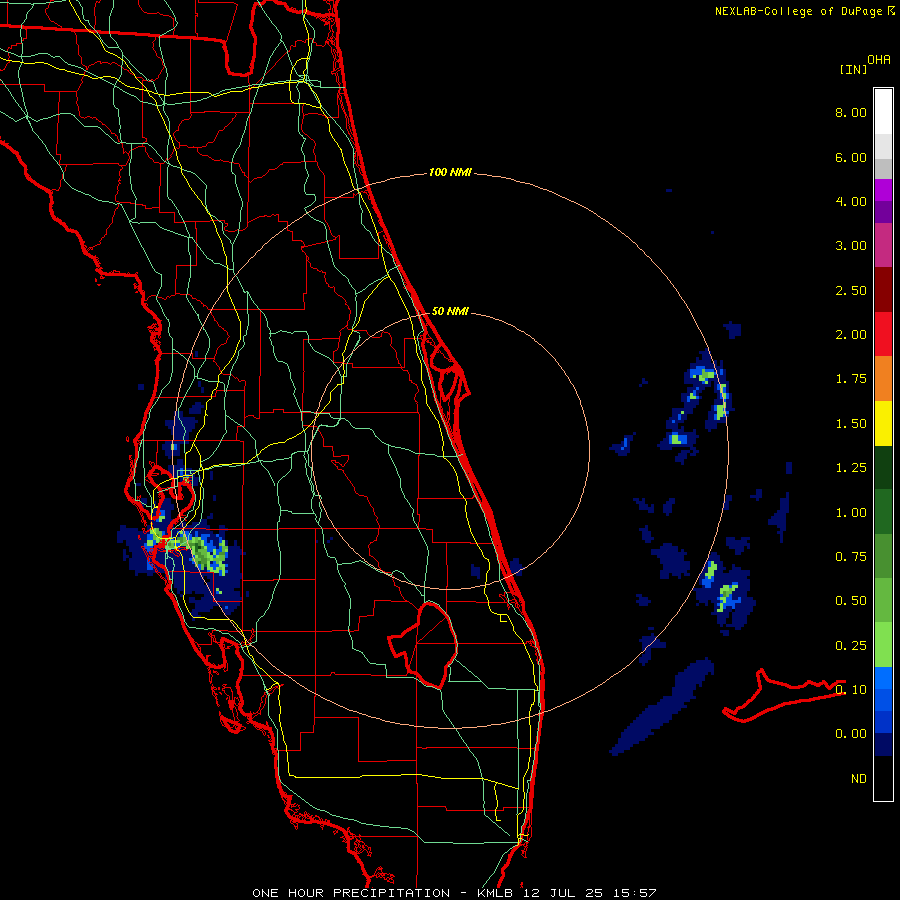Click the dark red legend swatch beside 2.50
Screen dimensions: 900x900
click(x=883, y=289)
